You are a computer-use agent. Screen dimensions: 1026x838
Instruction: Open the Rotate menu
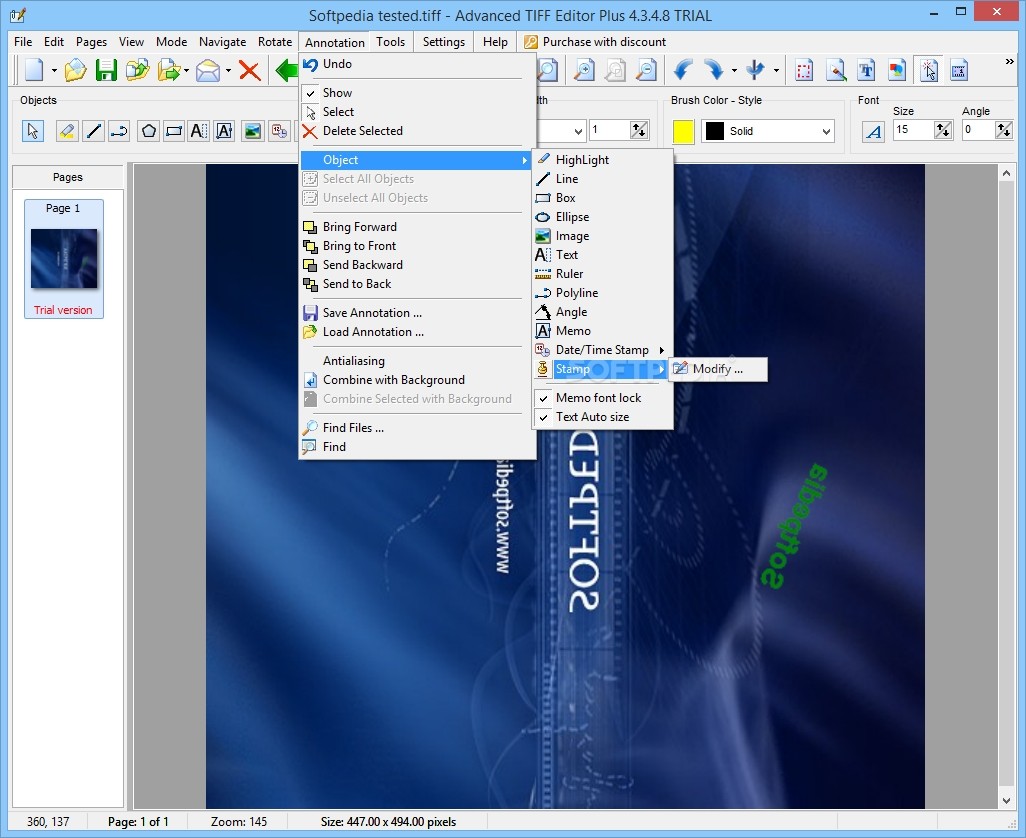[275, 42]
